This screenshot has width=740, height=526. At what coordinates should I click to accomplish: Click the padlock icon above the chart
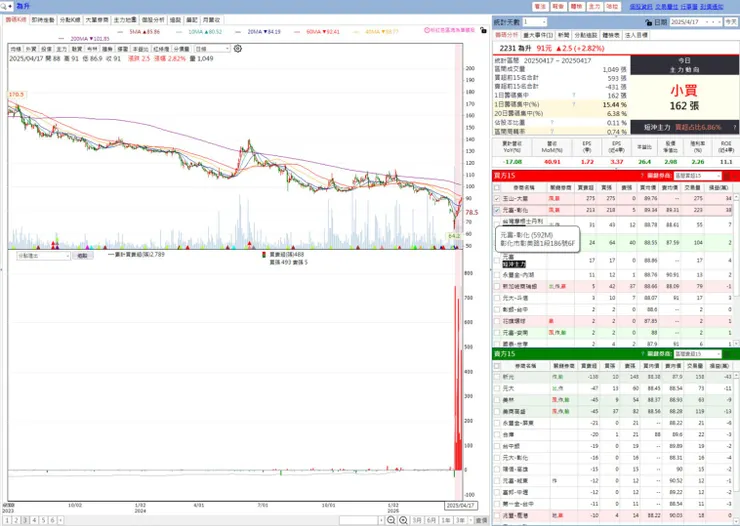pyautogui.click(x=483, y=30)
